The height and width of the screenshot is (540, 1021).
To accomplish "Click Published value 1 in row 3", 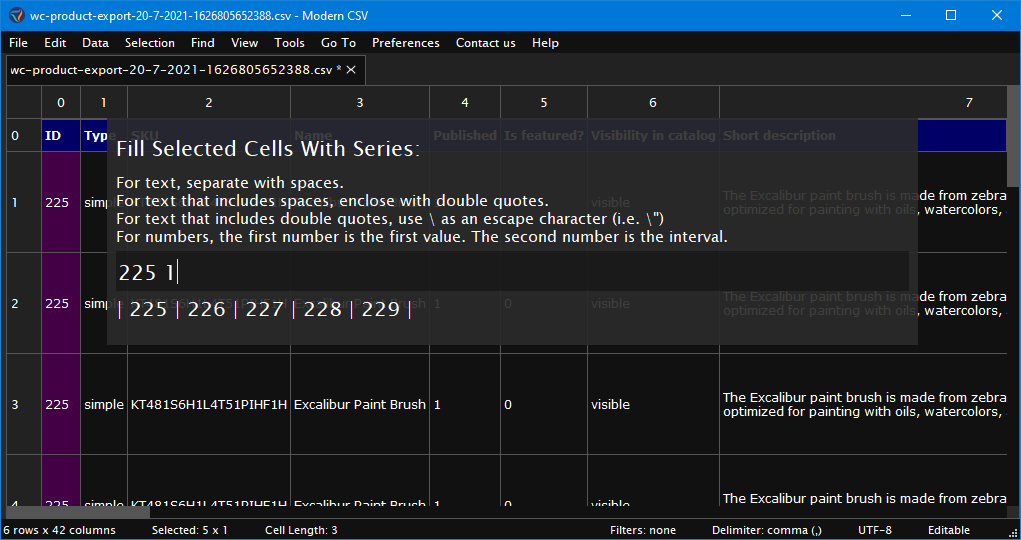I will coord(465,405).
